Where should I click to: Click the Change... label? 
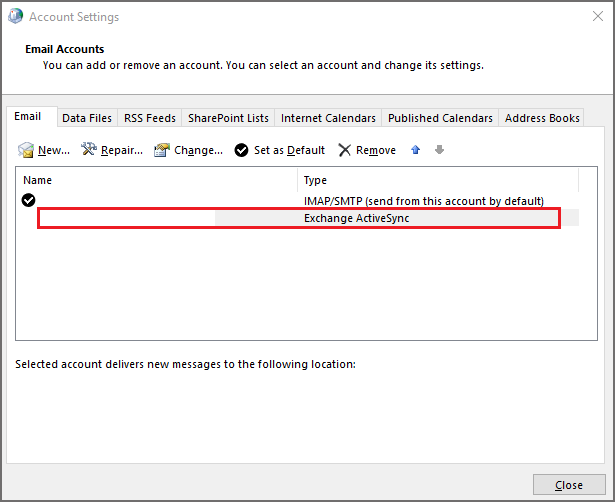pos(198,150)
